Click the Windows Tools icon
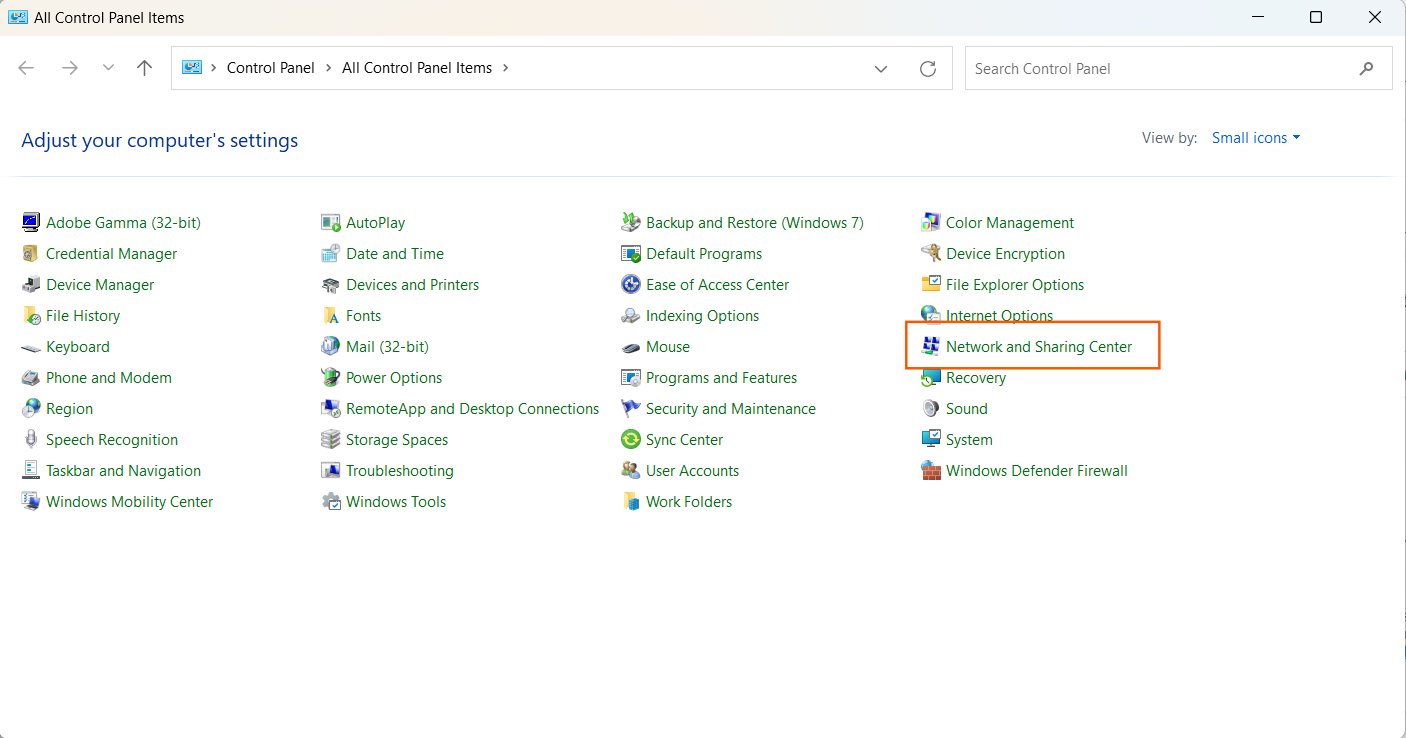 [x=330, y=501]
